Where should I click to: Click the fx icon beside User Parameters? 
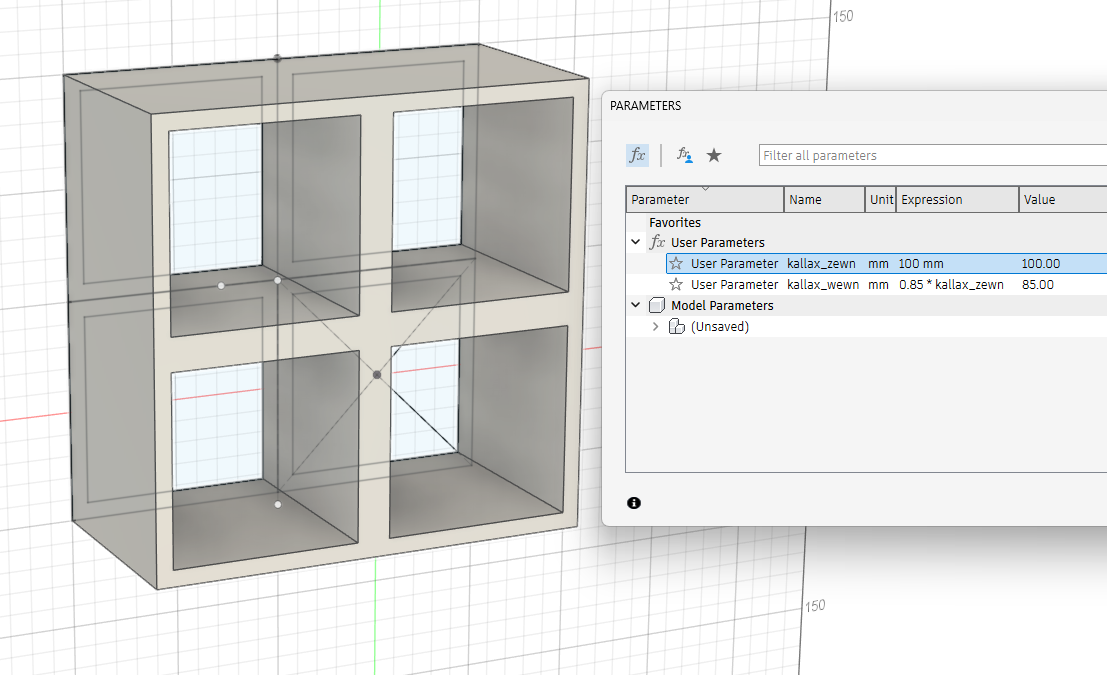(657, 243)
